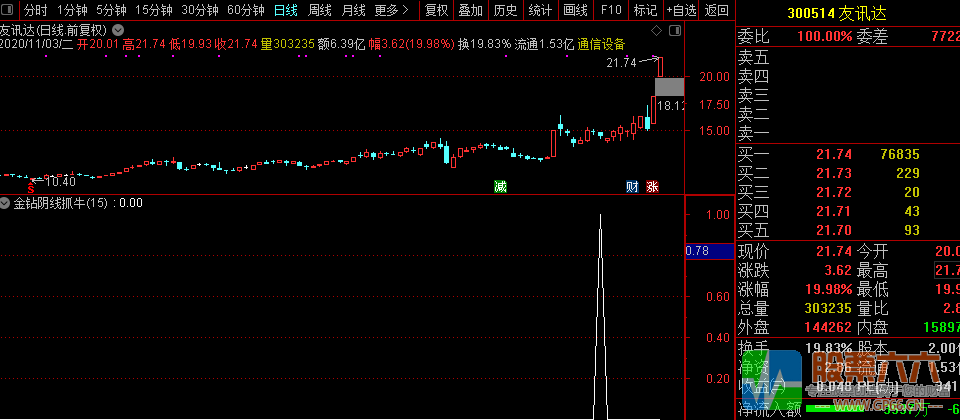
Task: Select the 1分钟 period
Action: click(x=72, y=10)
